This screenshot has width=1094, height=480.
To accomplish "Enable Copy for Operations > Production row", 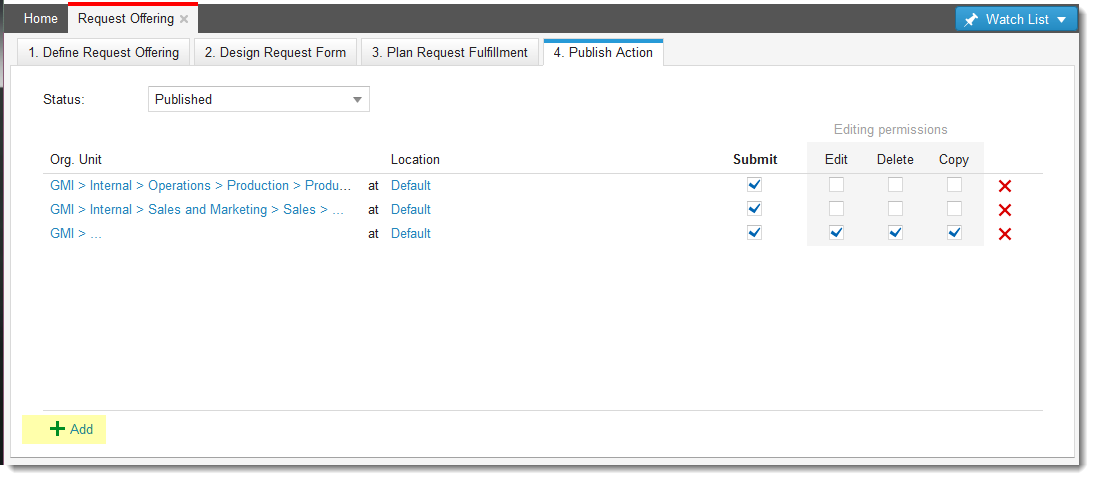I will pos(954,185).
